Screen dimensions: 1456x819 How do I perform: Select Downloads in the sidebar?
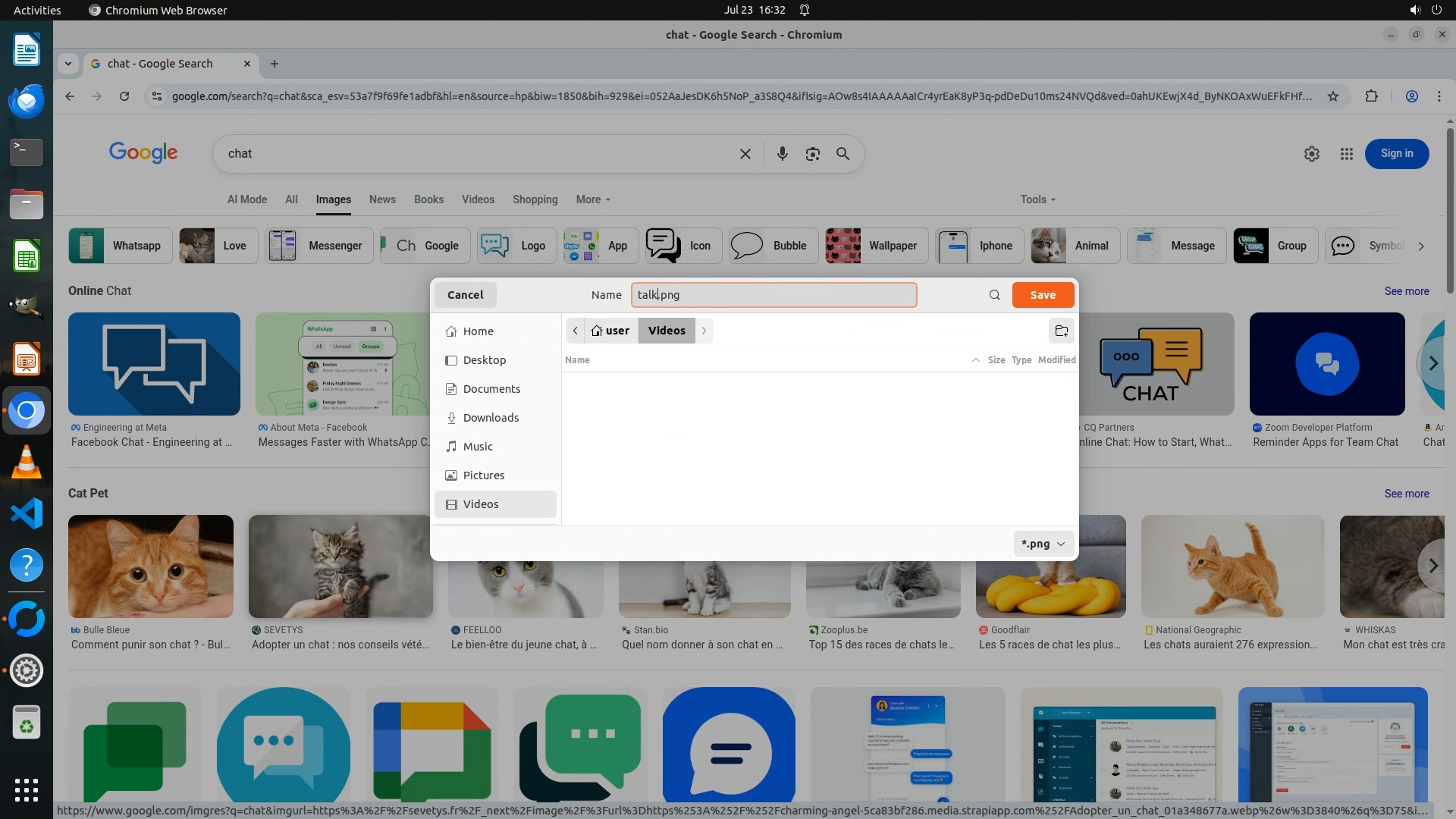point(491,418)
